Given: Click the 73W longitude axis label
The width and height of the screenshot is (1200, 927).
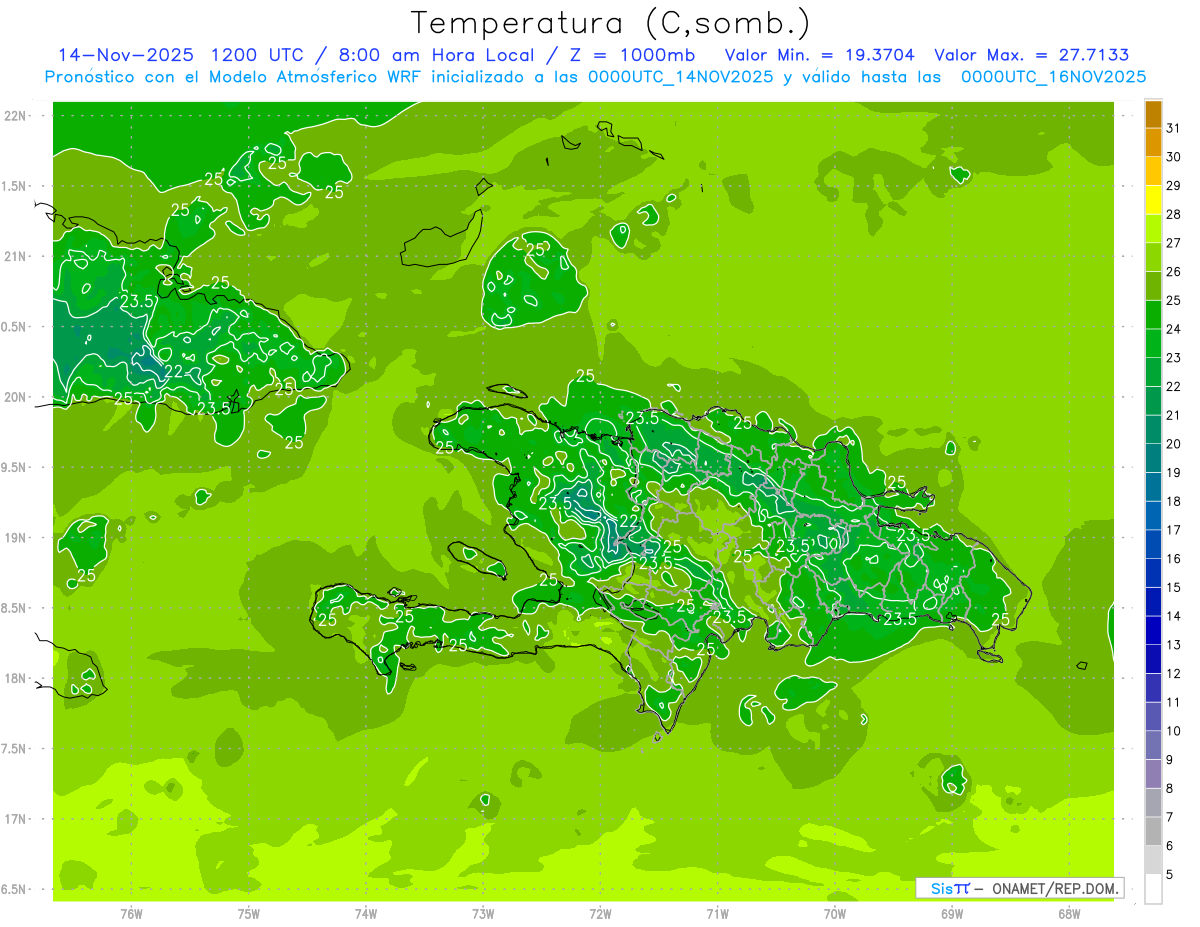Looking at the screenshot, I should 483,914.
